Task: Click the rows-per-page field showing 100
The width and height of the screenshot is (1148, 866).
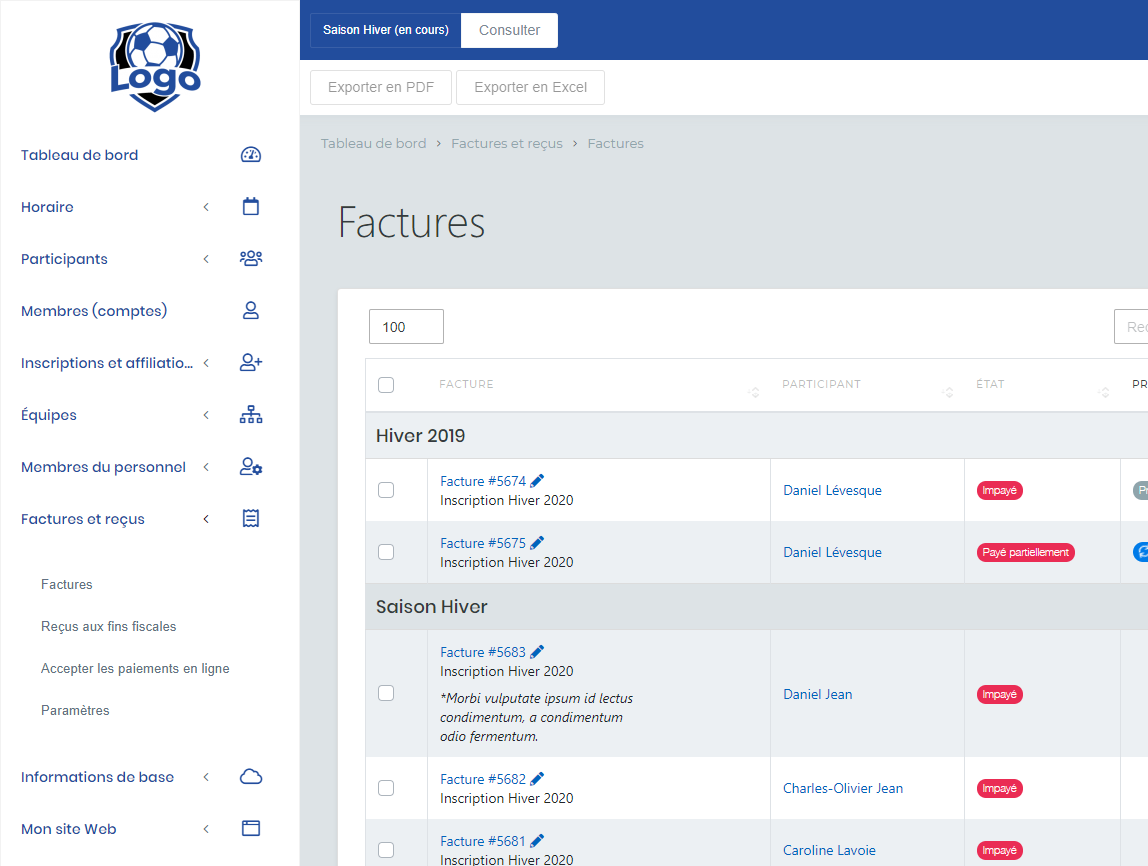Action: 406,327
